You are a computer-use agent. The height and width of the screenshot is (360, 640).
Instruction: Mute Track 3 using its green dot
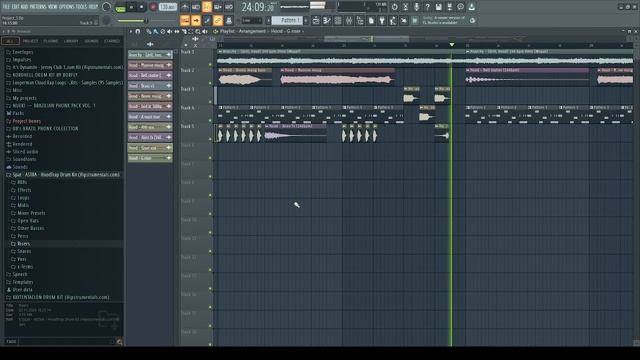pyautogui.click(x=210, y=102)
